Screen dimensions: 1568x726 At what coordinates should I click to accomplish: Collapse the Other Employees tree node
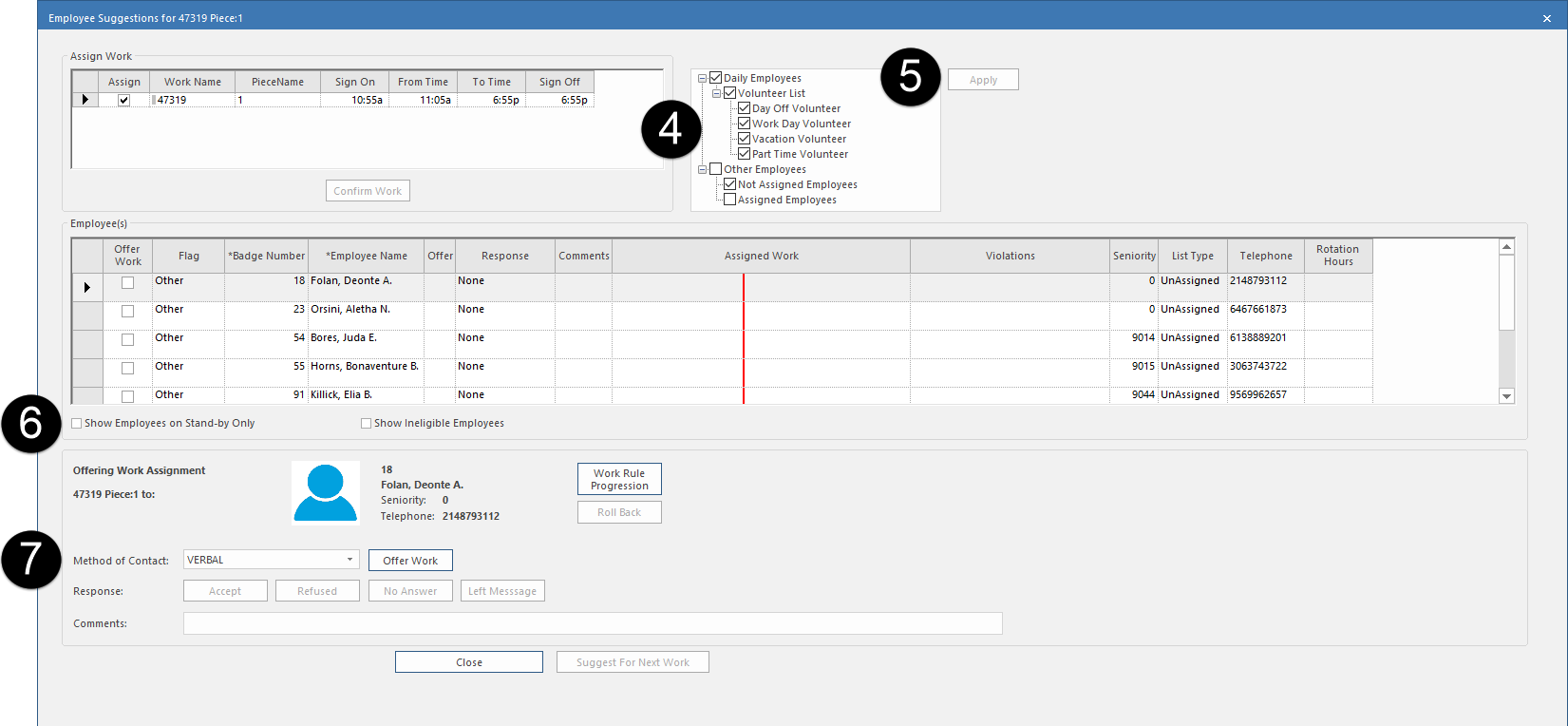703,170
